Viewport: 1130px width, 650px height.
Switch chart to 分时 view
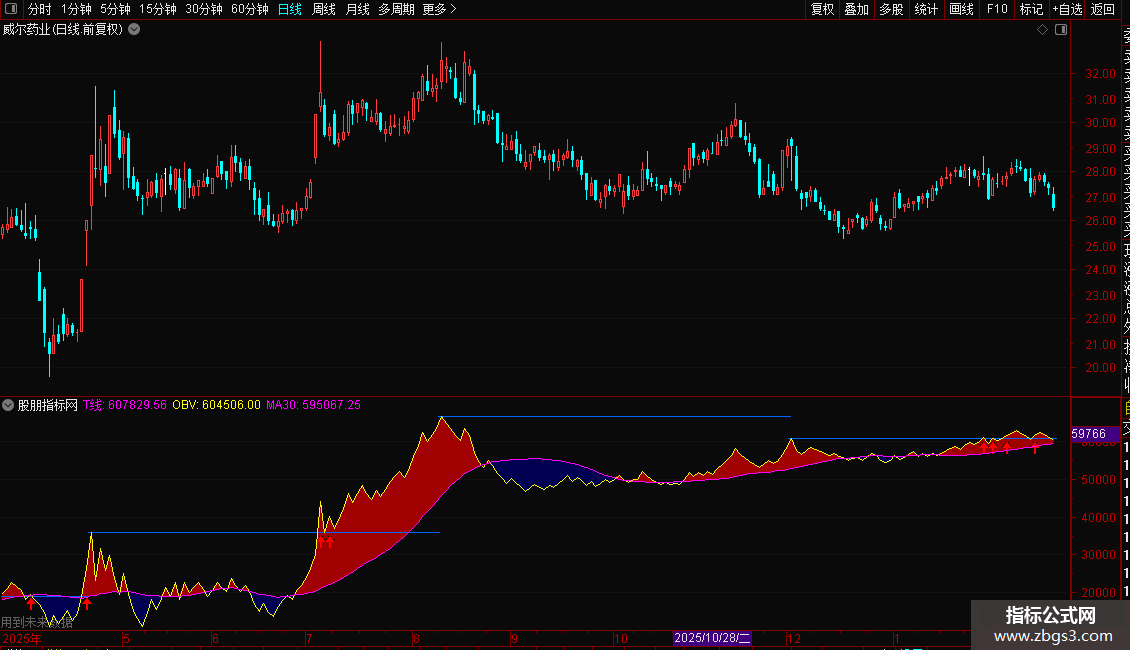coord(39,9)
